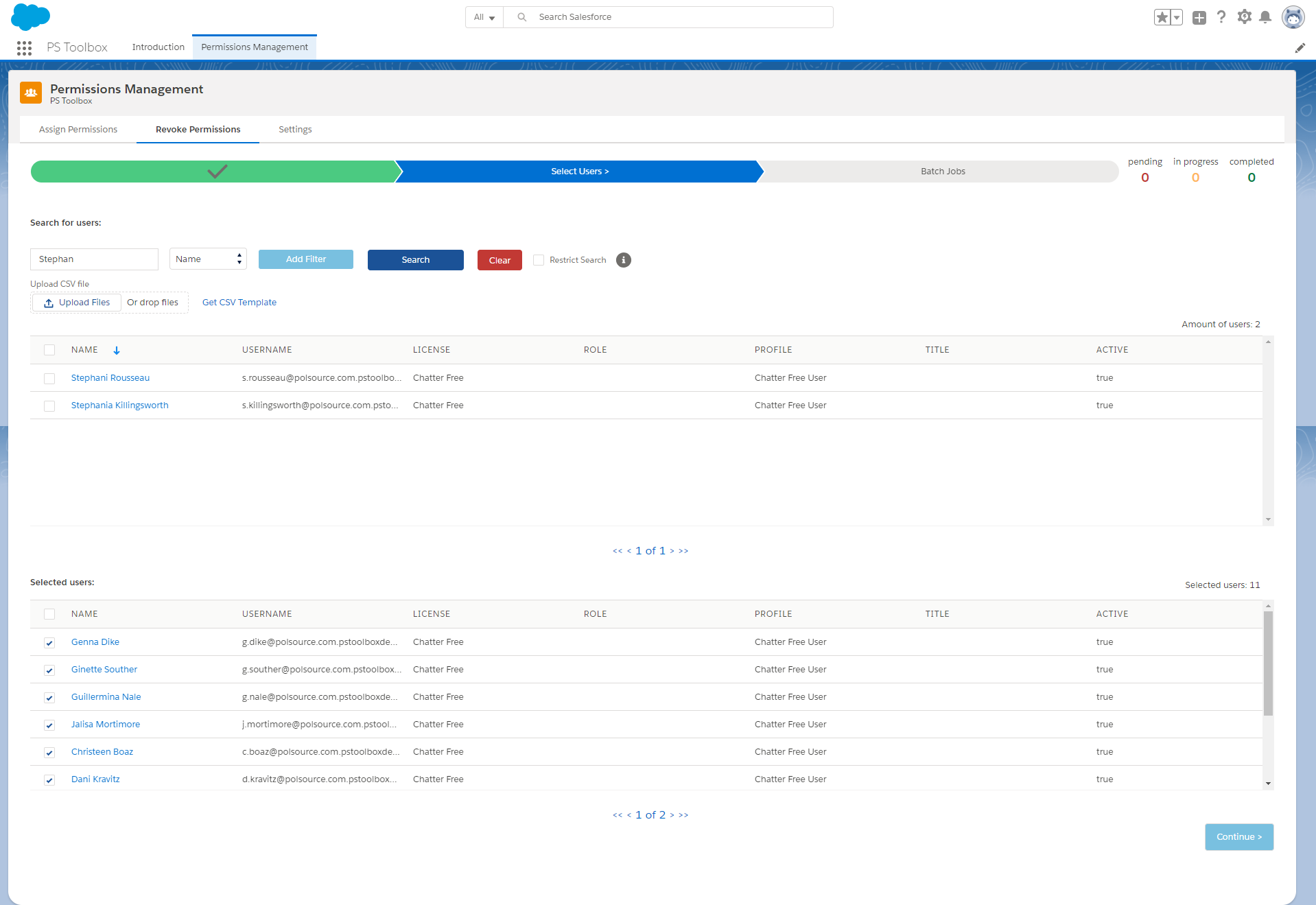Image resolution: width=1316 pixels, height=905 pixels.
Task: Go to first page of selected users
Action: 618,815
